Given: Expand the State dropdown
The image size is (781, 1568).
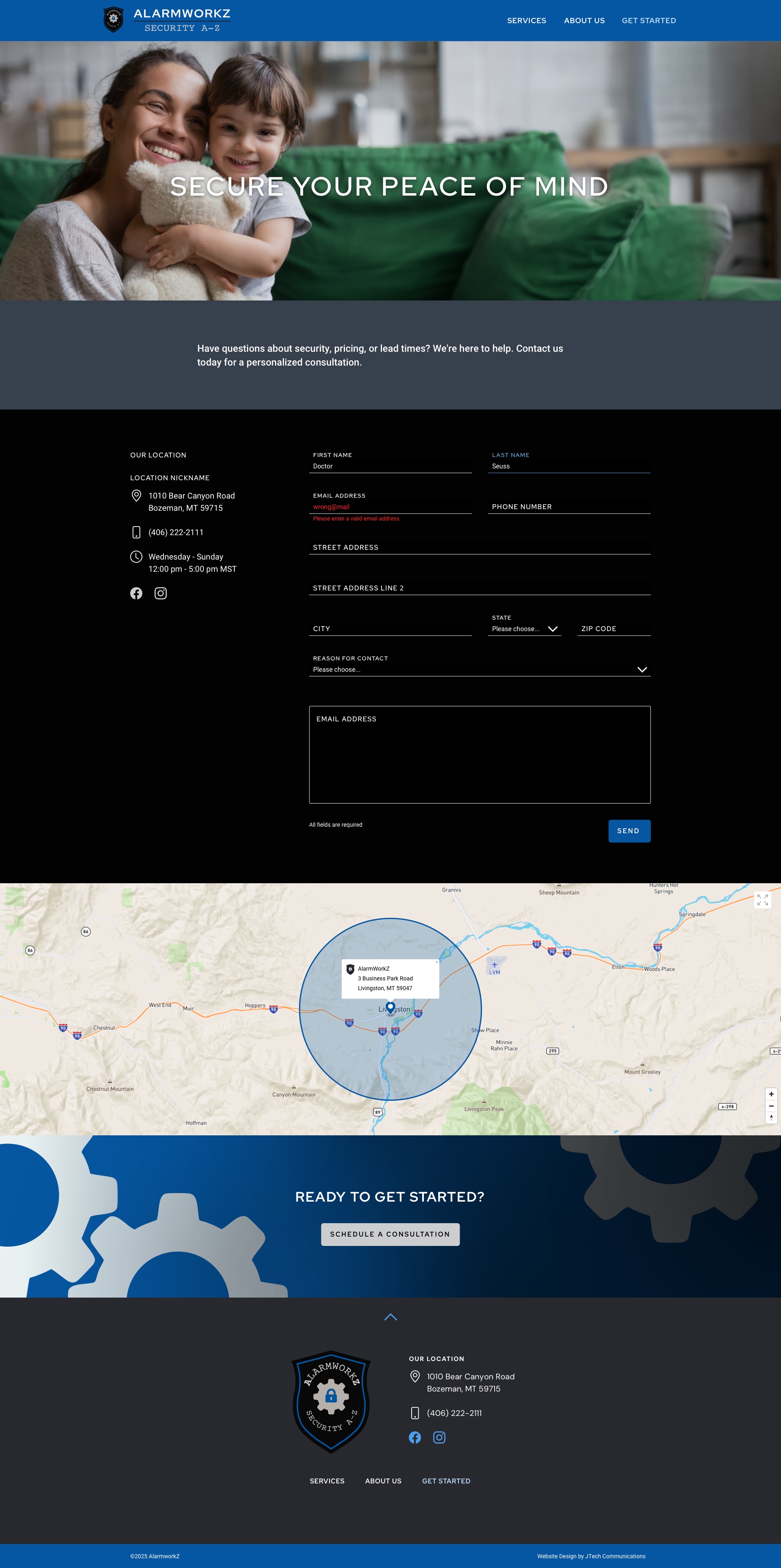Looking at the screenshot, I should 525,629.
